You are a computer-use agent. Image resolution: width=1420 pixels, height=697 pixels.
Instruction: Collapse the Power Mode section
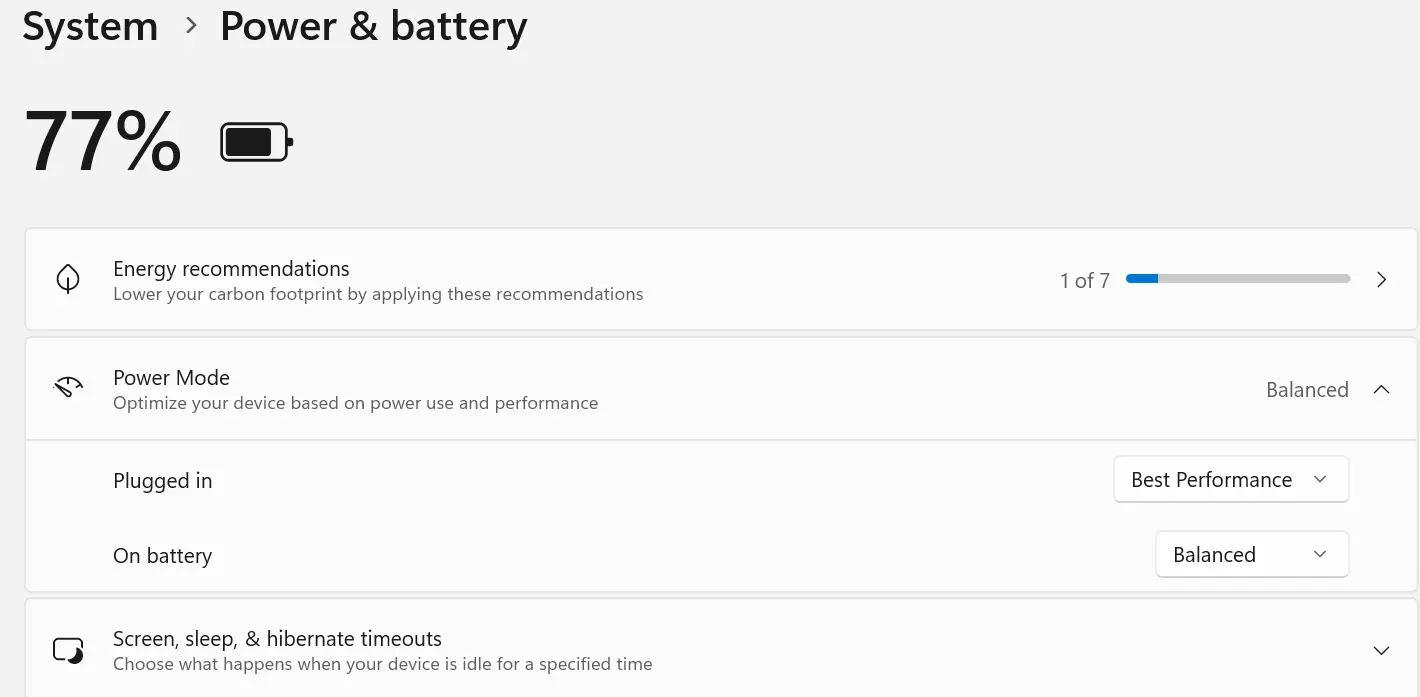pyautogui.click(x=1382, y=389)
